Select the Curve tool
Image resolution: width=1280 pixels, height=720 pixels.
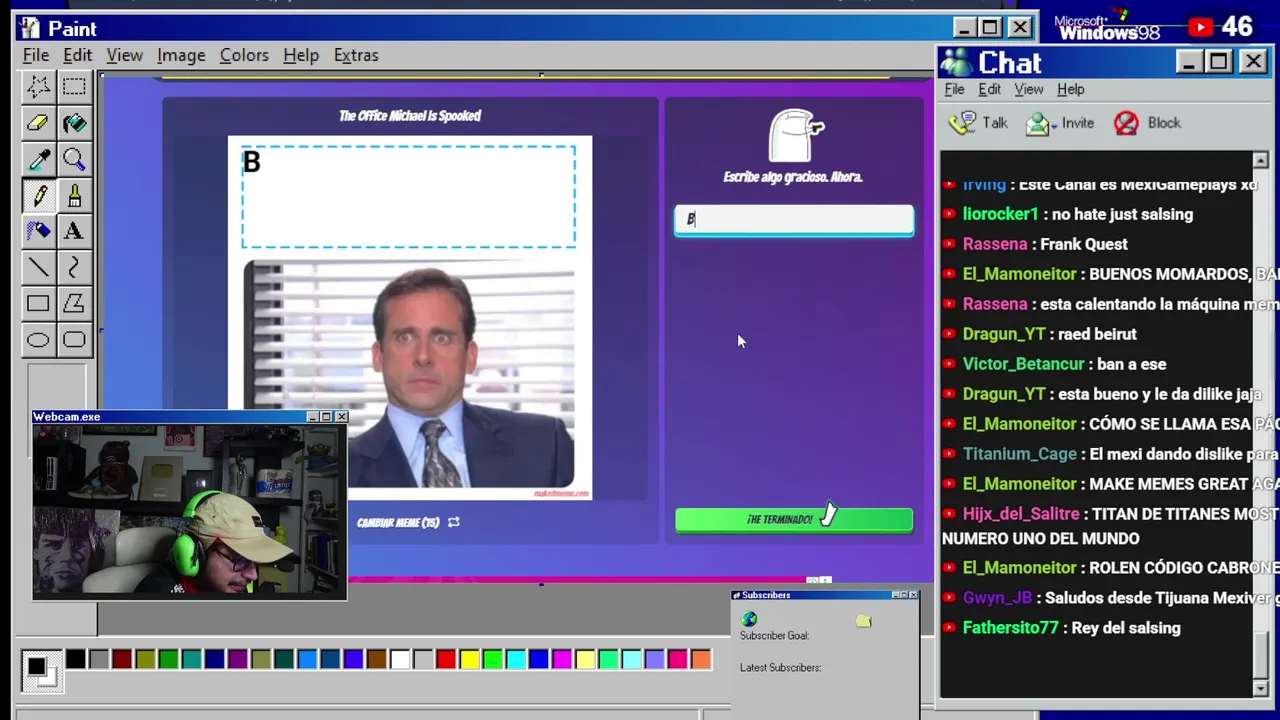coord(74,267)
